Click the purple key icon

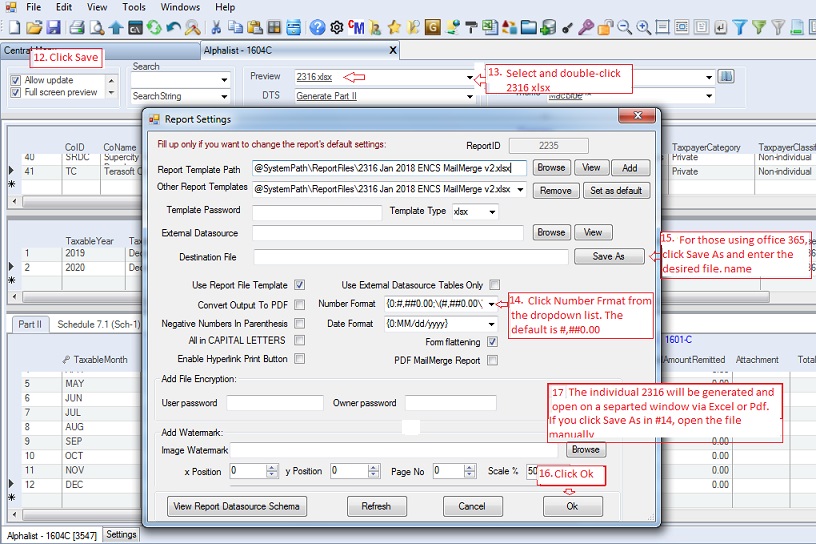click(x=586, y=27)
